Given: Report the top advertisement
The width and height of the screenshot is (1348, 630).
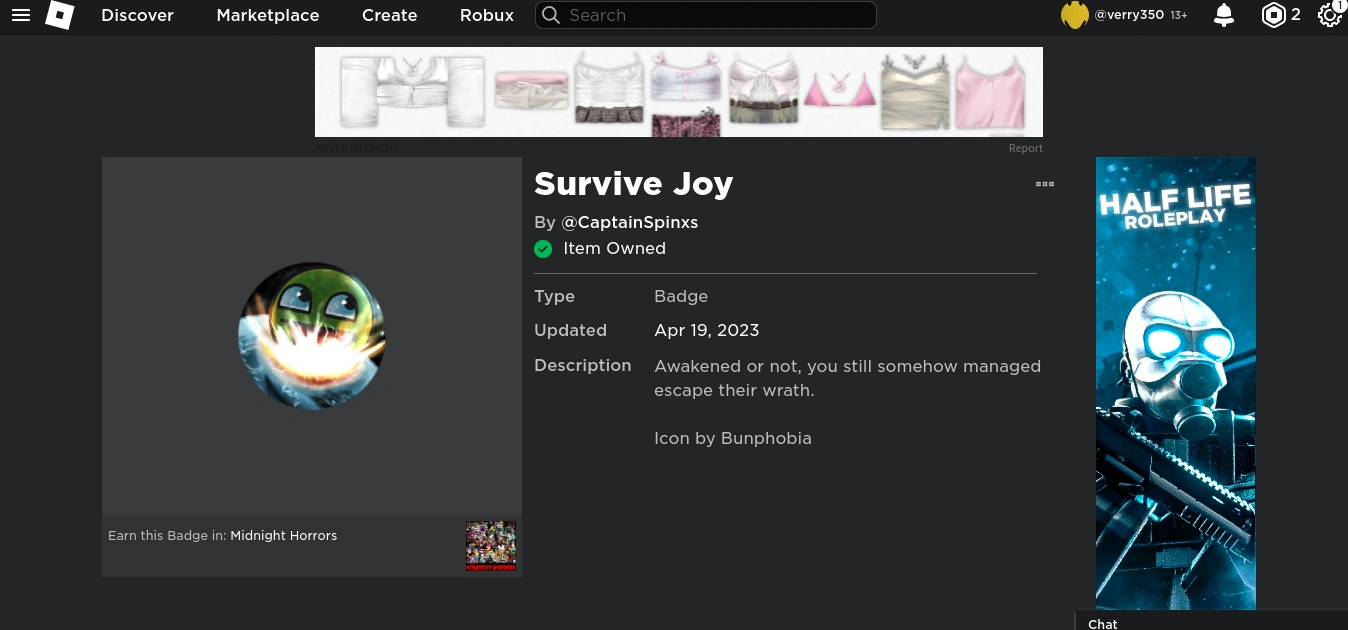Looking at the screenshot, I should point(1025,147).
